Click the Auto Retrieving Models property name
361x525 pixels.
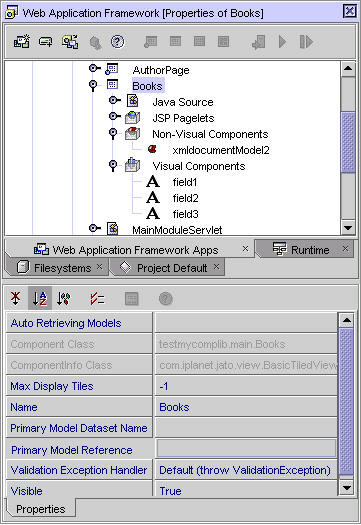79,323
